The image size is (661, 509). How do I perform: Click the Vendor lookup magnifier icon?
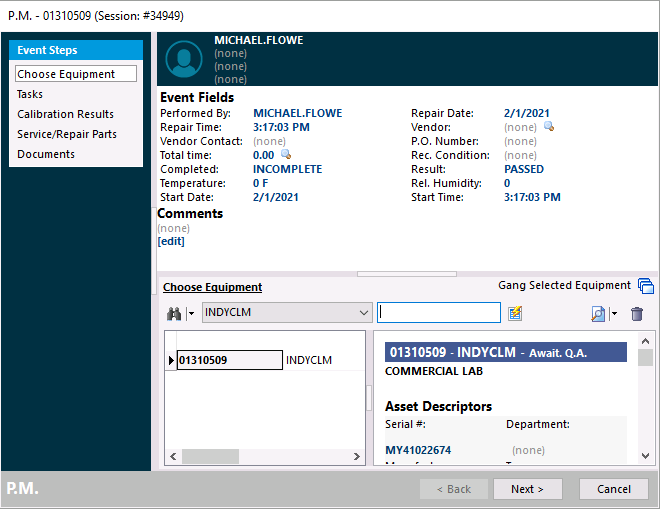point(548,127)
